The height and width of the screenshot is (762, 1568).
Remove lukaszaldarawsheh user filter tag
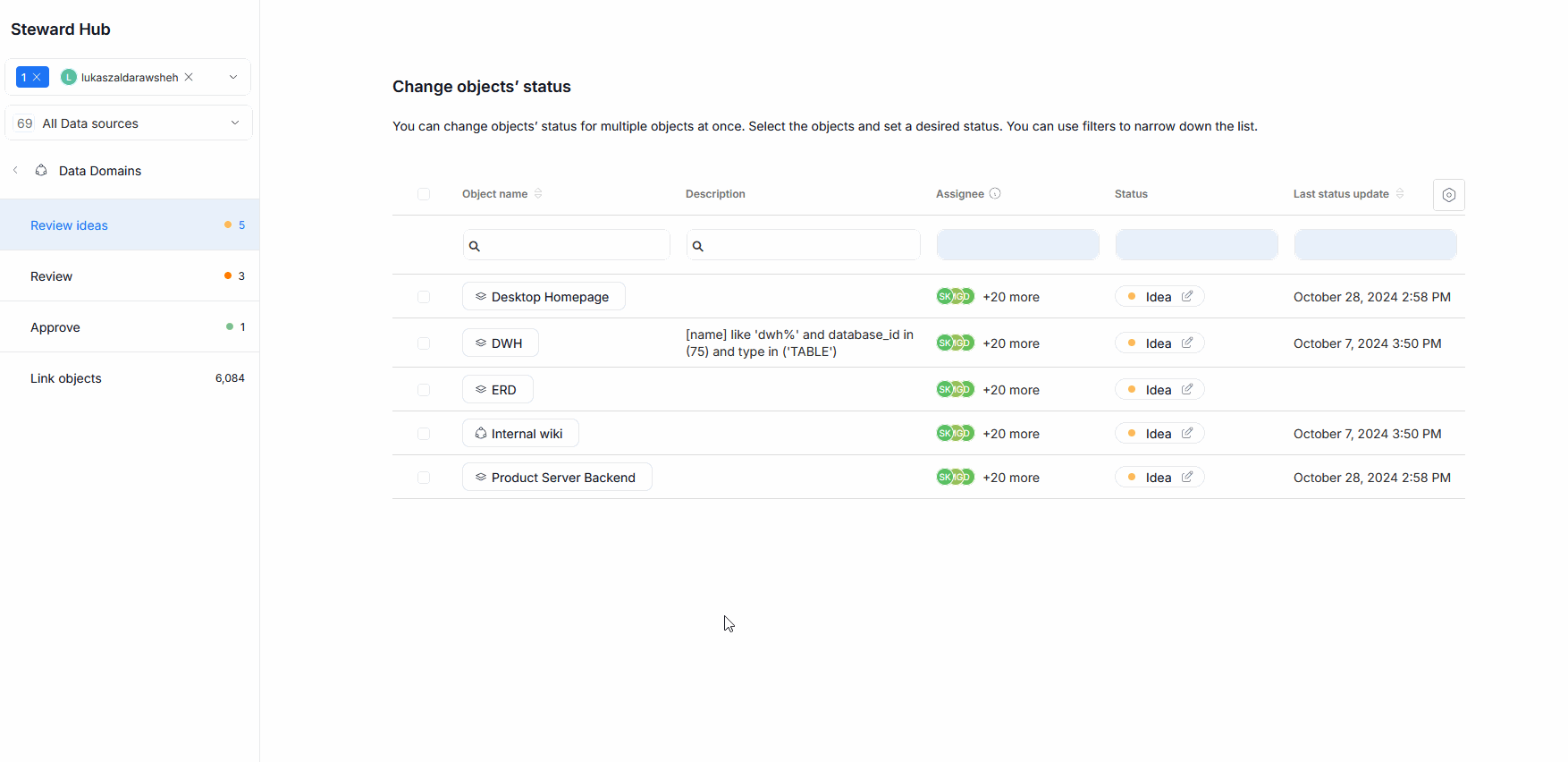189,77
